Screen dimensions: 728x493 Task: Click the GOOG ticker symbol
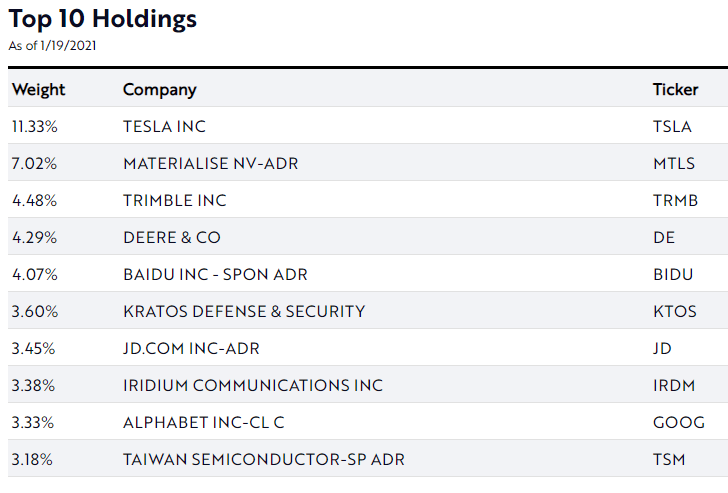click(679, 422)
